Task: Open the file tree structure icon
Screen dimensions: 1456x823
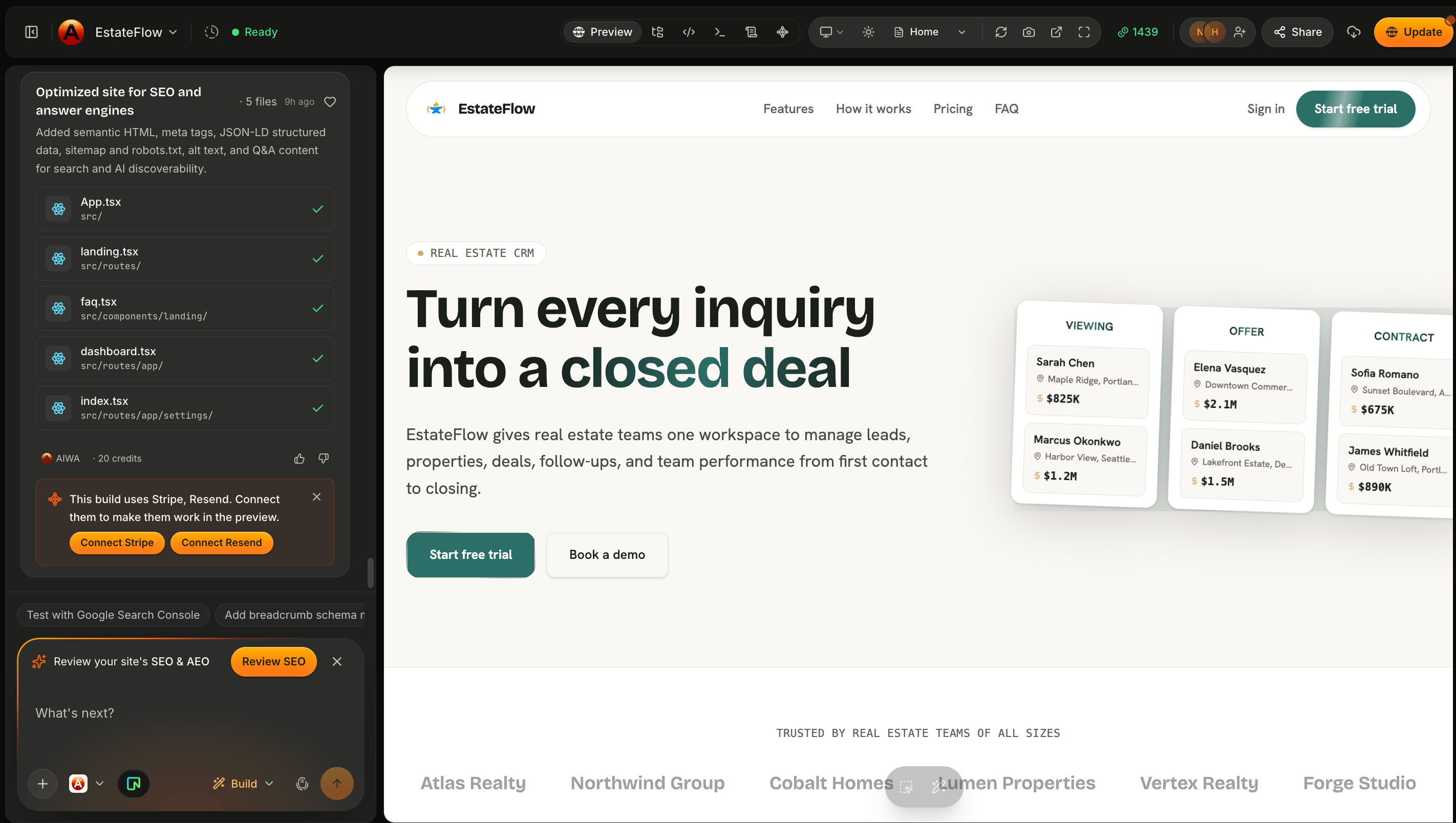Action: (x=657, y=32)
